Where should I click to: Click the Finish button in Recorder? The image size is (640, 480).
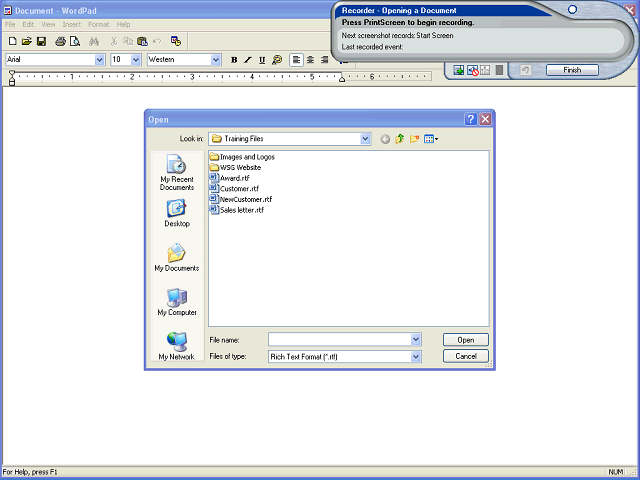572,70
